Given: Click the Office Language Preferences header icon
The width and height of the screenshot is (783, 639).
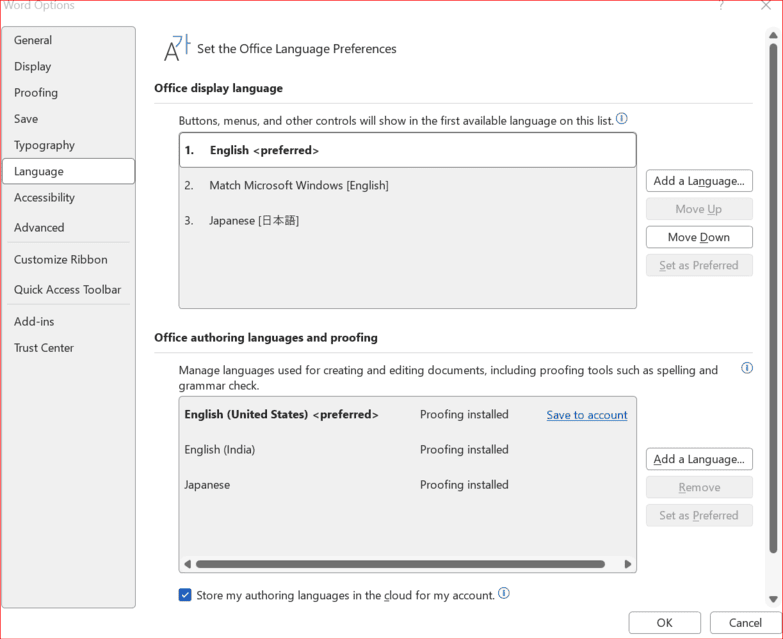Looking at the screenshot, I should (177, 48).
